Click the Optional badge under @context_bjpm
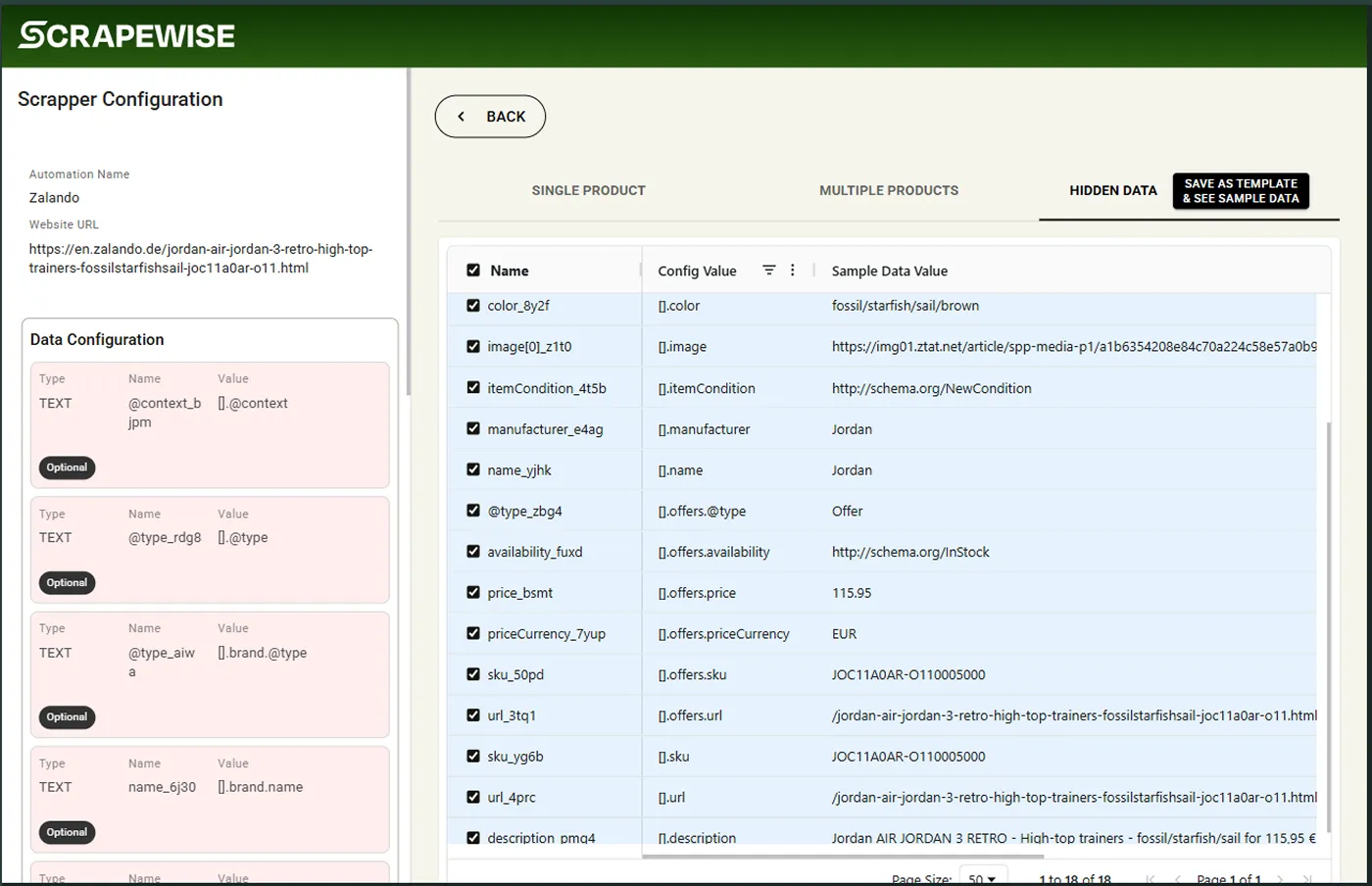Screen dimensions: 1372x886 coord(67,468)
